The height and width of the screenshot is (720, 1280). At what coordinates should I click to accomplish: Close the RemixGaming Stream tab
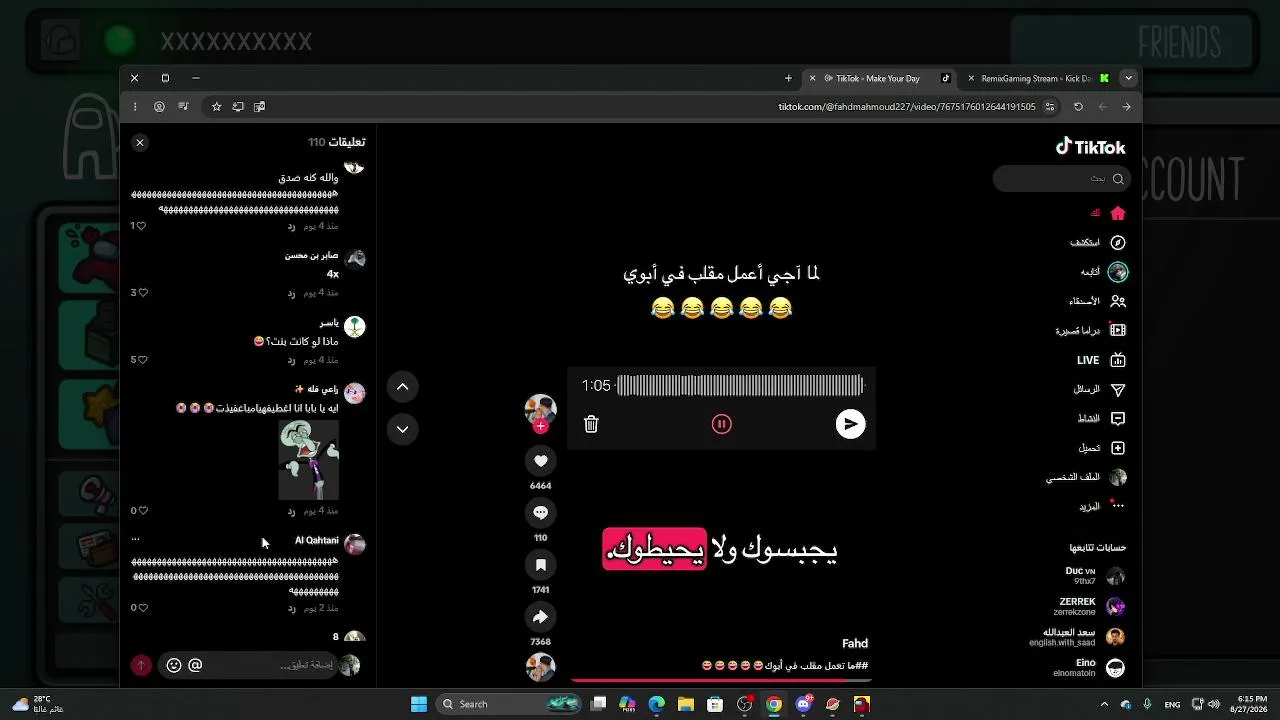(971, 78)
